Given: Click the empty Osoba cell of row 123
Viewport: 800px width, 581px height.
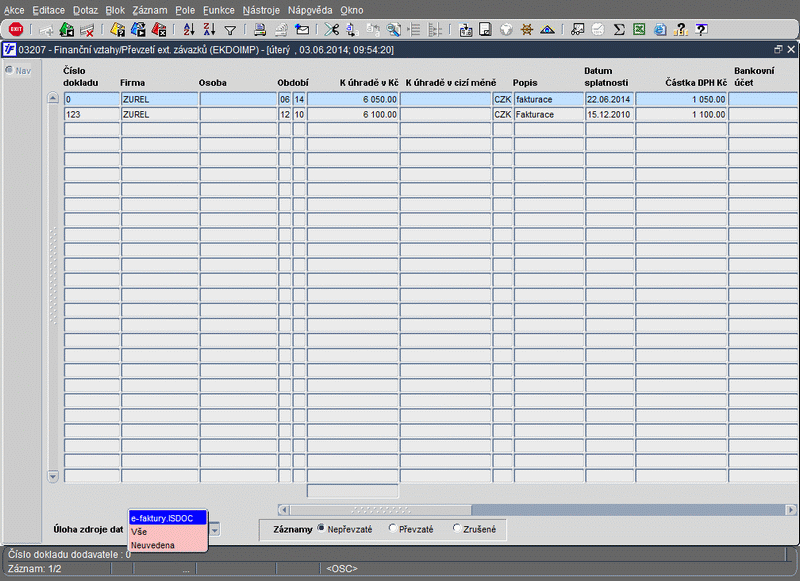Looking at the screenshot, I should (x=238, y=114).
